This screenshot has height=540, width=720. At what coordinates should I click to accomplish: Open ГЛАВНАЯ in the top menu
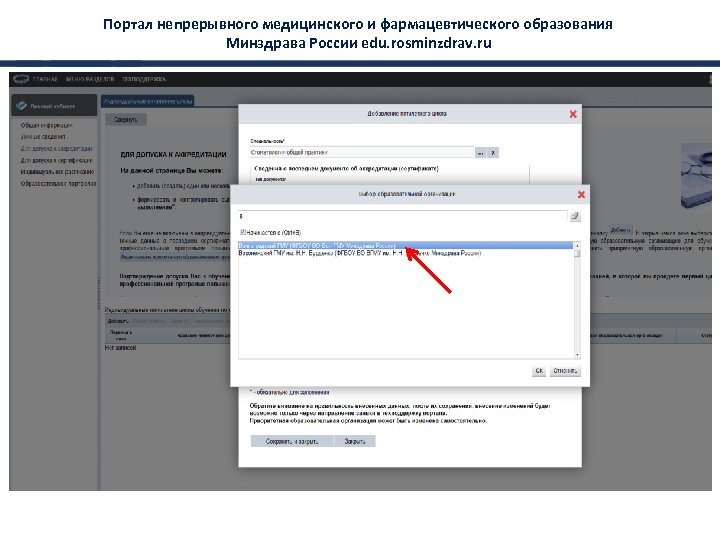[x=45, y=79]
